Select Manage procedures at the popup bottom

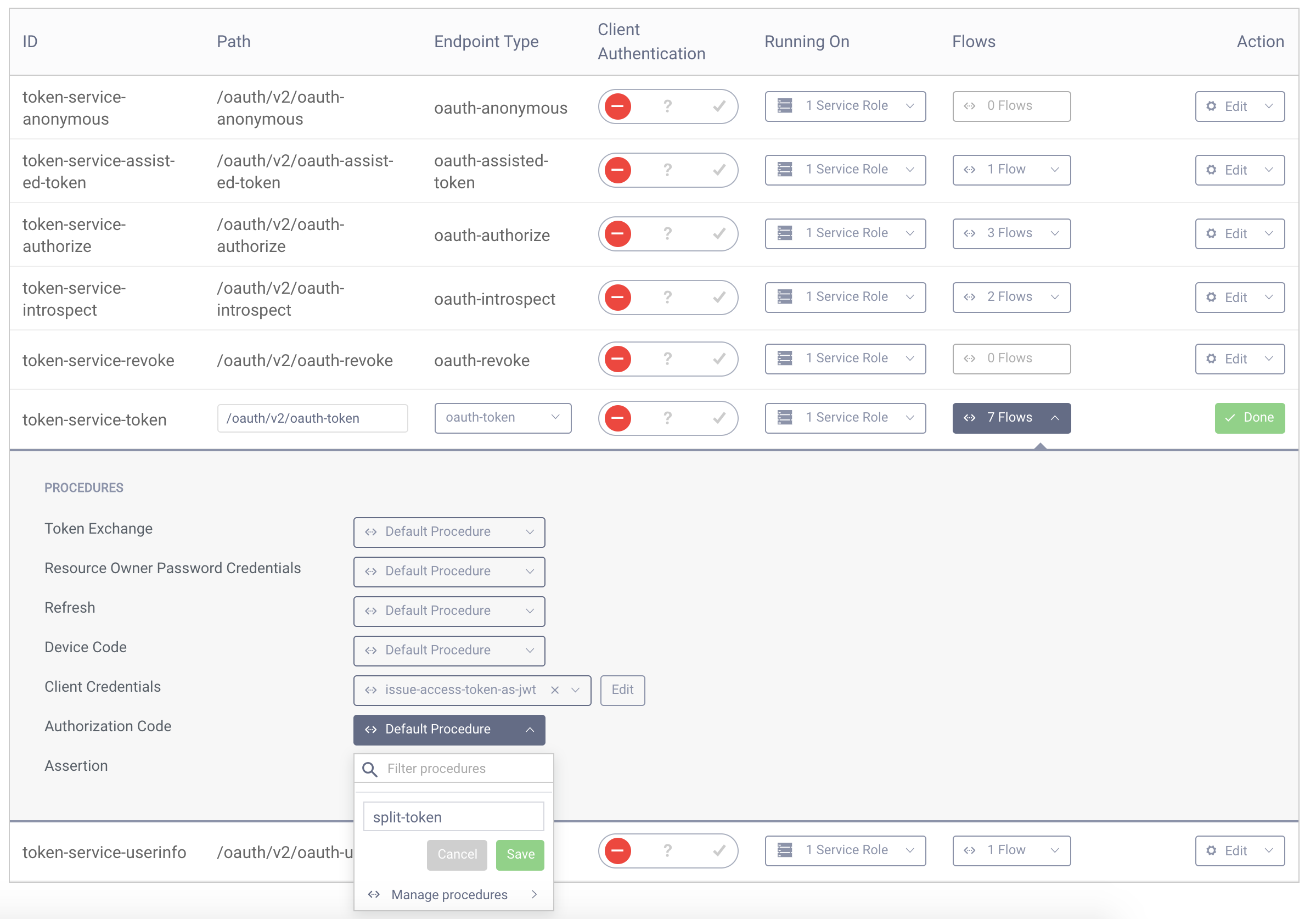point(449,894)
